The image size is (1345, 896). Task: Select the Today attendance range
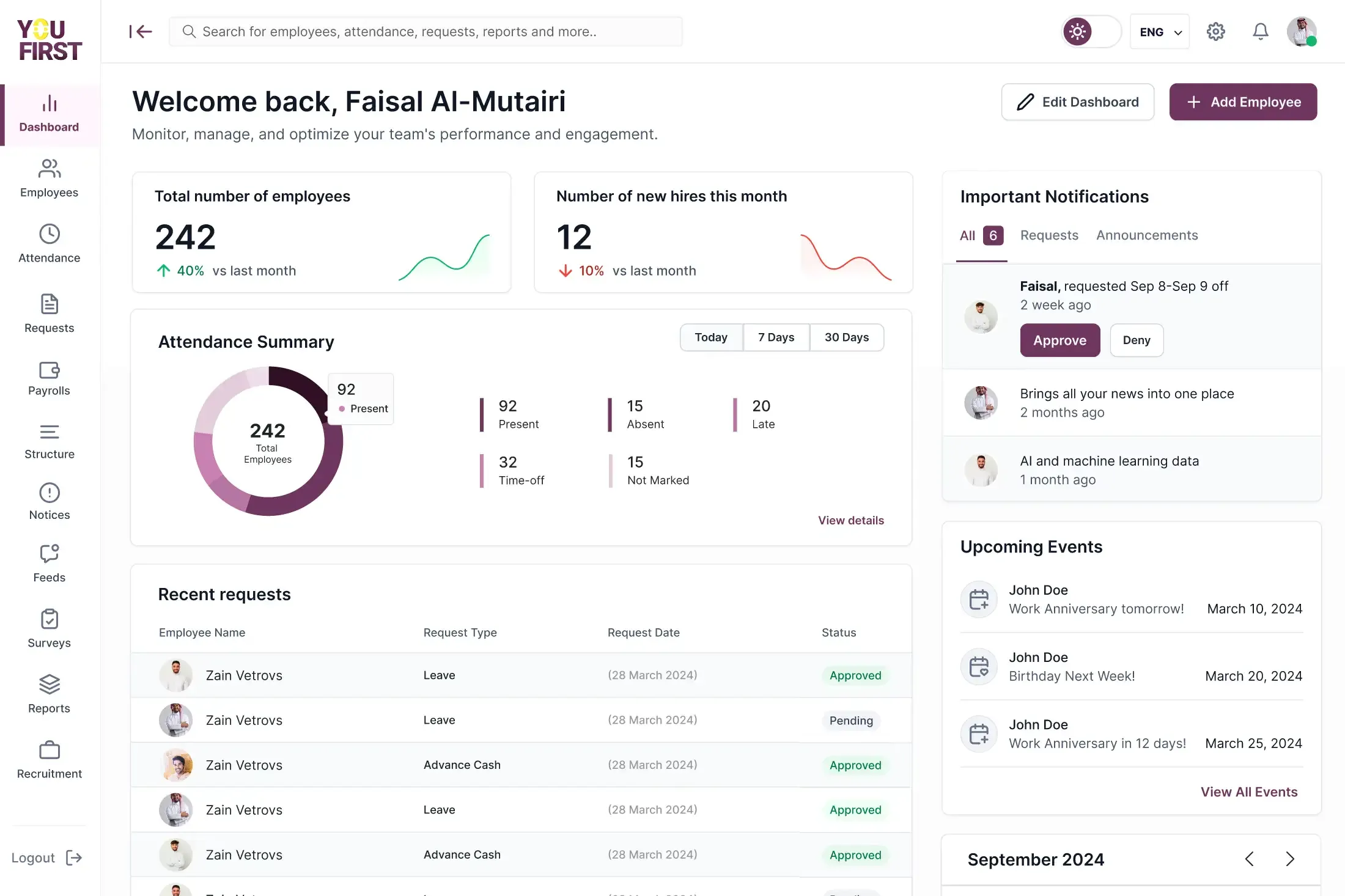pos(712,337)
